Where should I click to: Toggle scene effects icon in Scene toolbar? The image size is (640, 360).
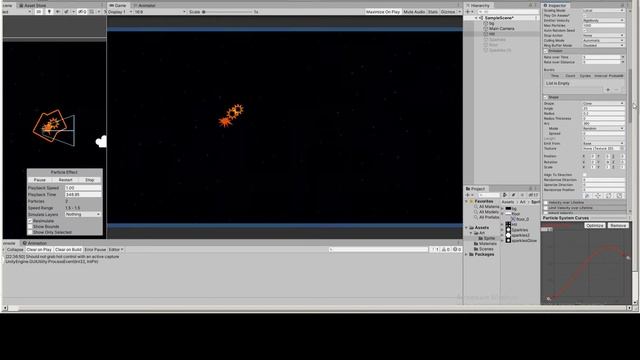tap(66, 12)
